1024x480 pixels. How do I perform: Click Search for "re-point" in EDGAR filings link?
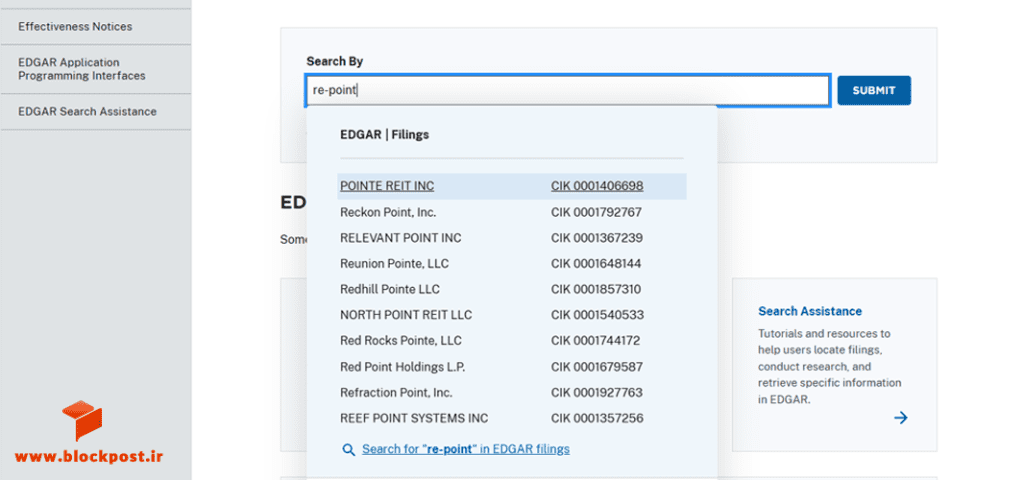click(466, 449)
